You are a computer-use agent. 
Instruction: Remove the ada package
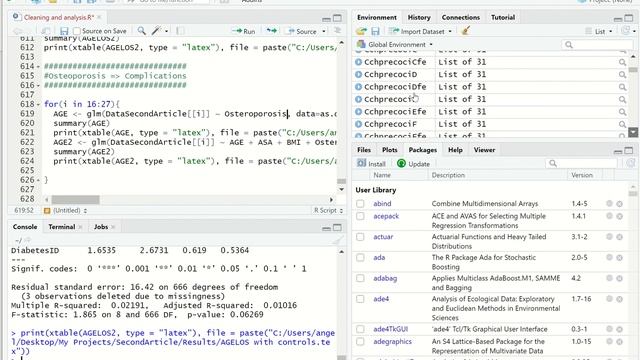pos(620,258)
